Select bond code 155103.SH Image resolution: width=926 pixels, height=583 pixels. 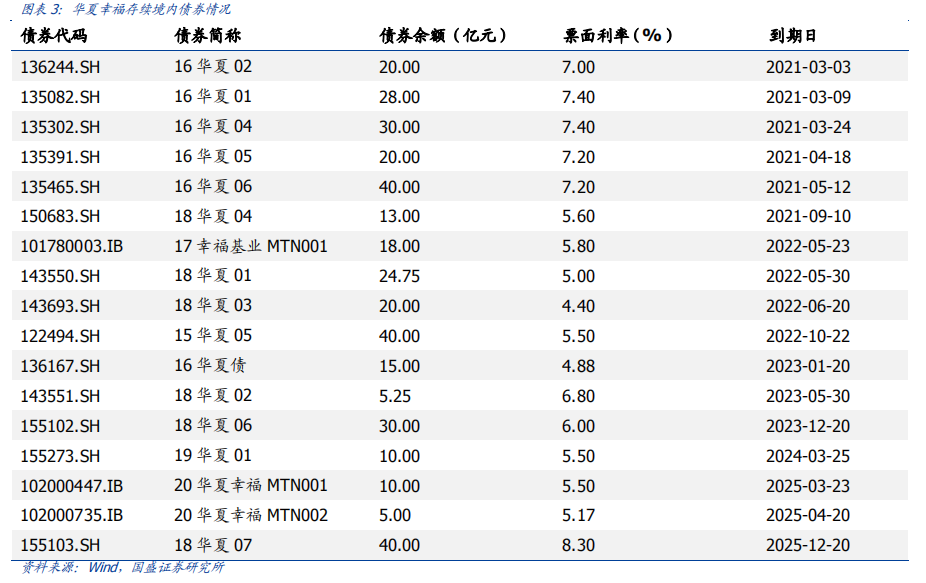click(x=60, y=545)
